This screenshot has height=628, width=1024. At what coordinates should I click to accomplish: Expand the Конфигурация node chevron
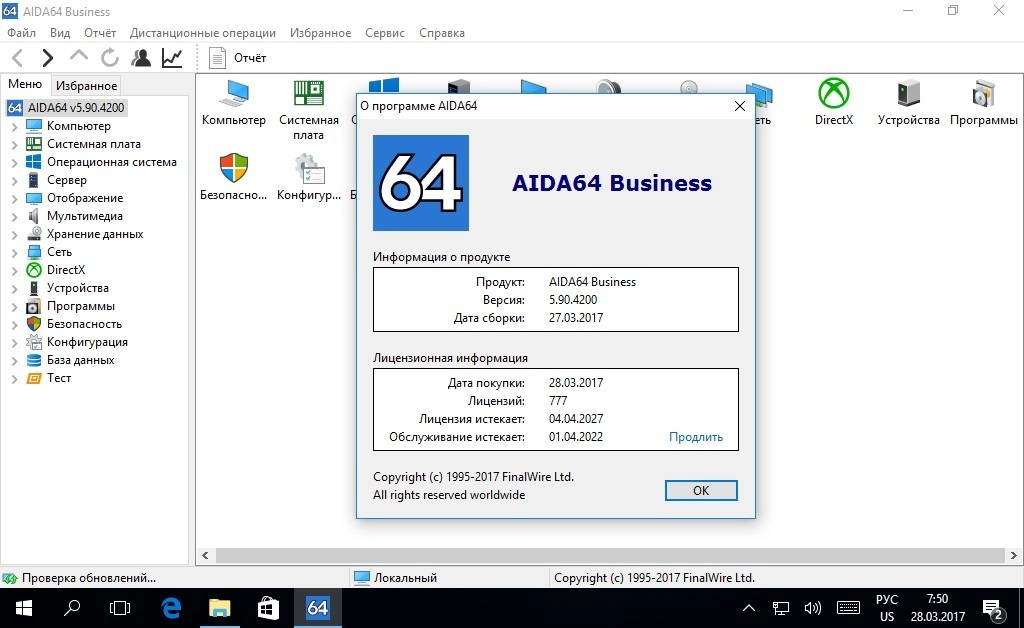(x=14, y=342)
